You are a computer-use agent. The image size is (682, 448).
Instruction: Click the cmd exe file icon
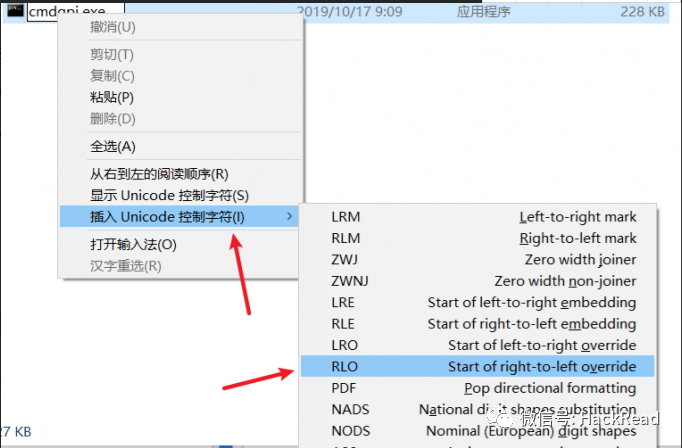(15, 10)
